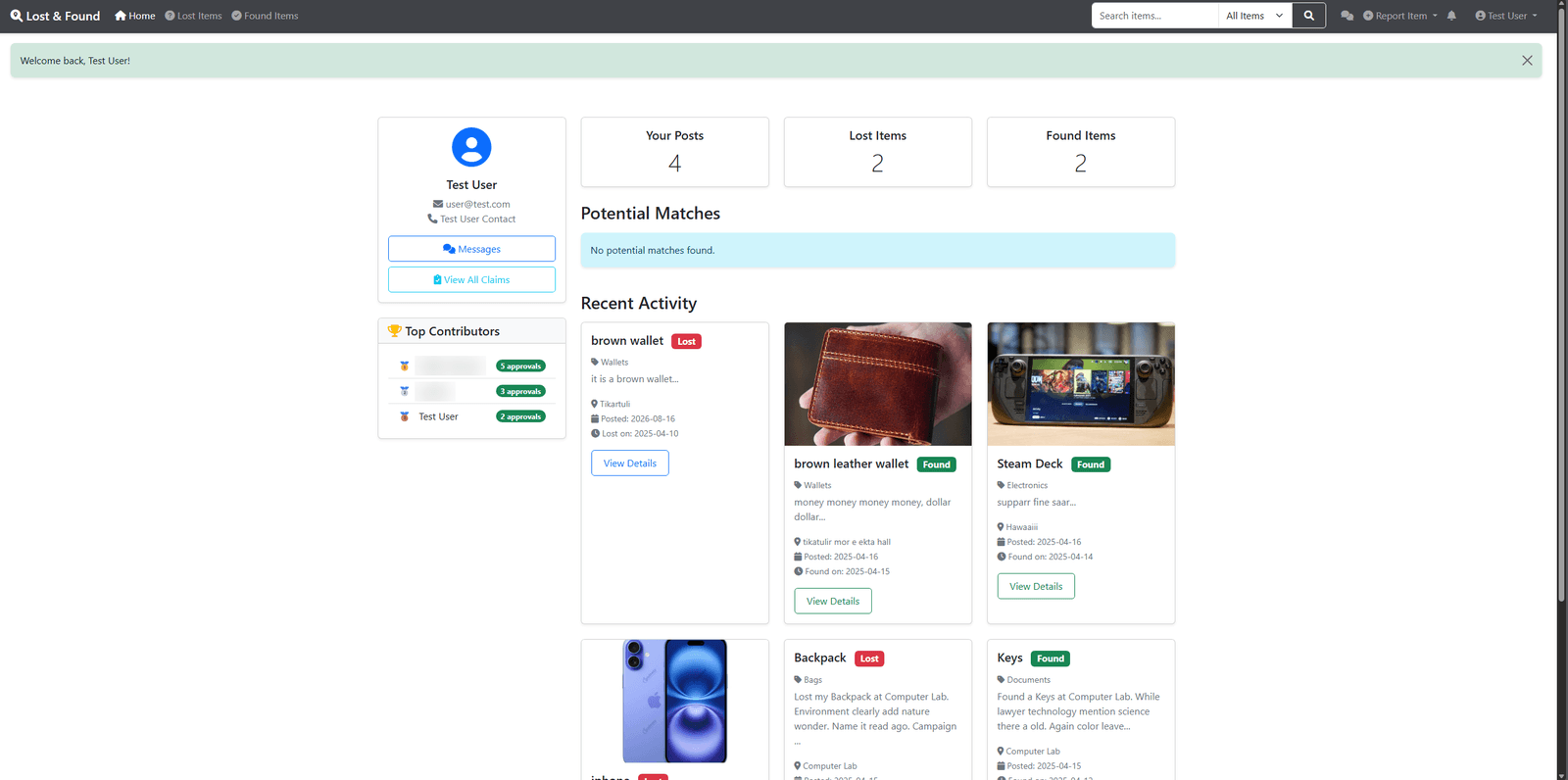Open the chat messages icon in navbar

1347,16
